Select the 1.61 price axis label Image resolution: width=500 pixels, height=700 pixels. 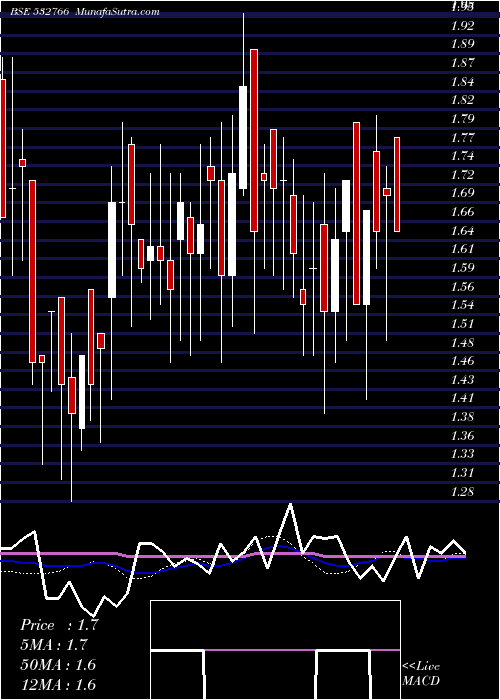coord(462,249)
